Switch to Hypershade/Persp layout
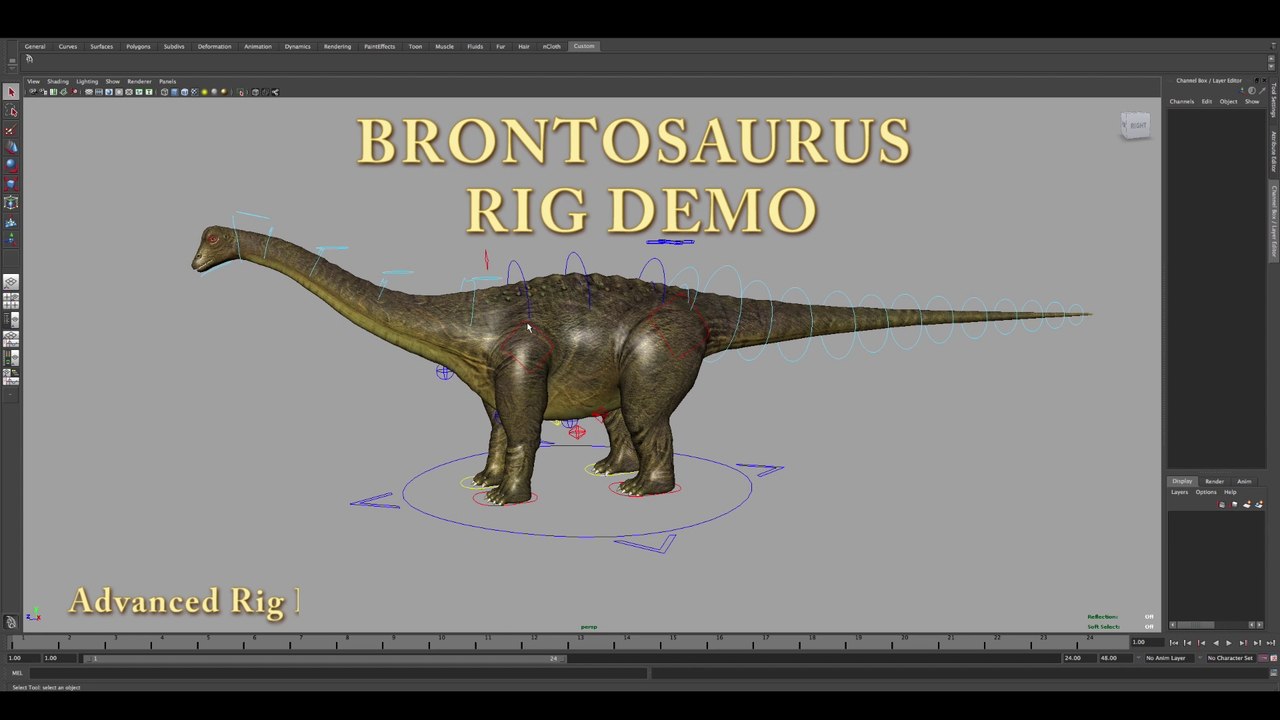This screenshot has width=1280, height=720. click(11, 359)
